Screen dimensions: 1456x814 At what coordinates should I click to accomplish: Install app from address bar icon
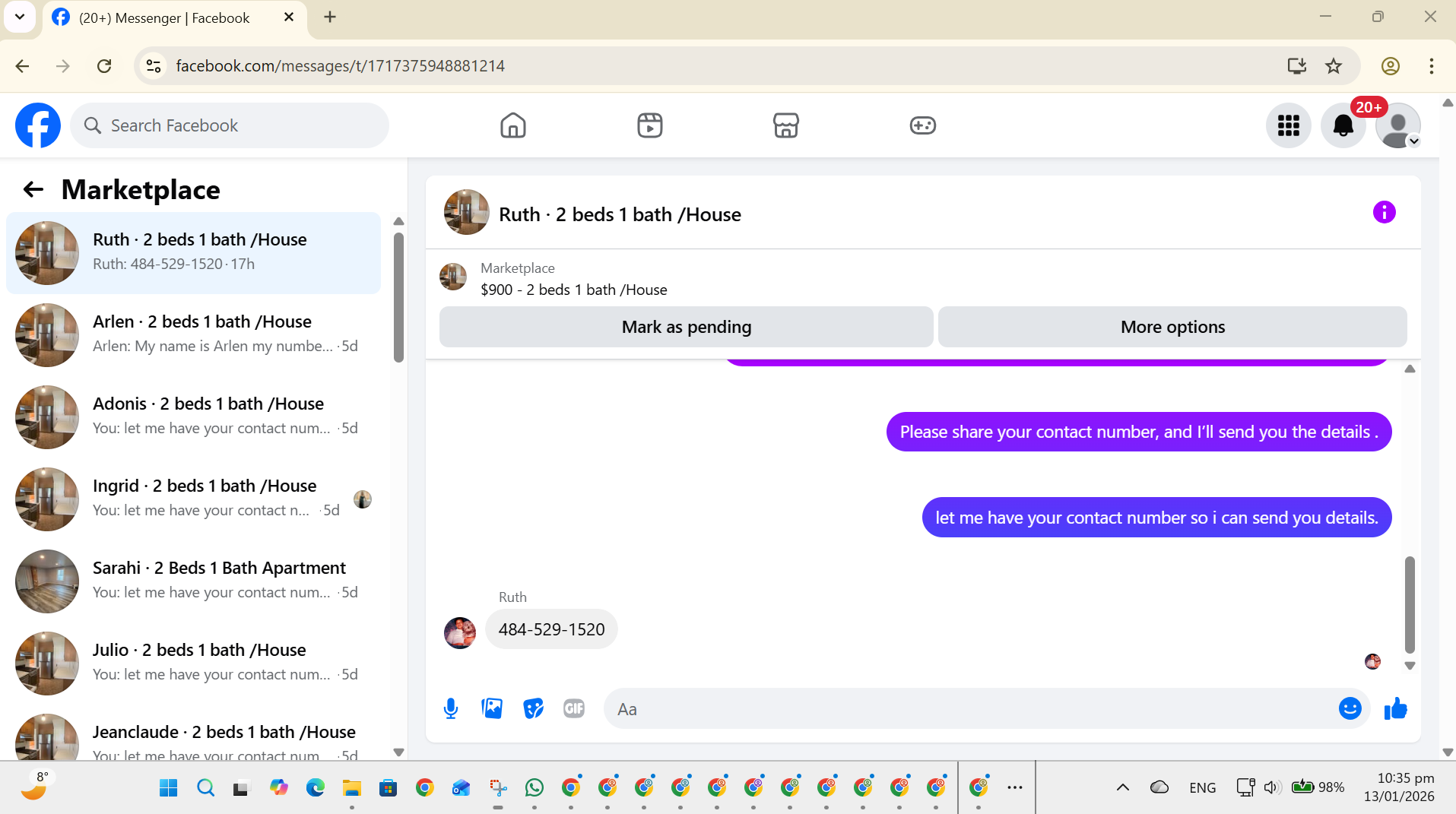point(1297,66)
